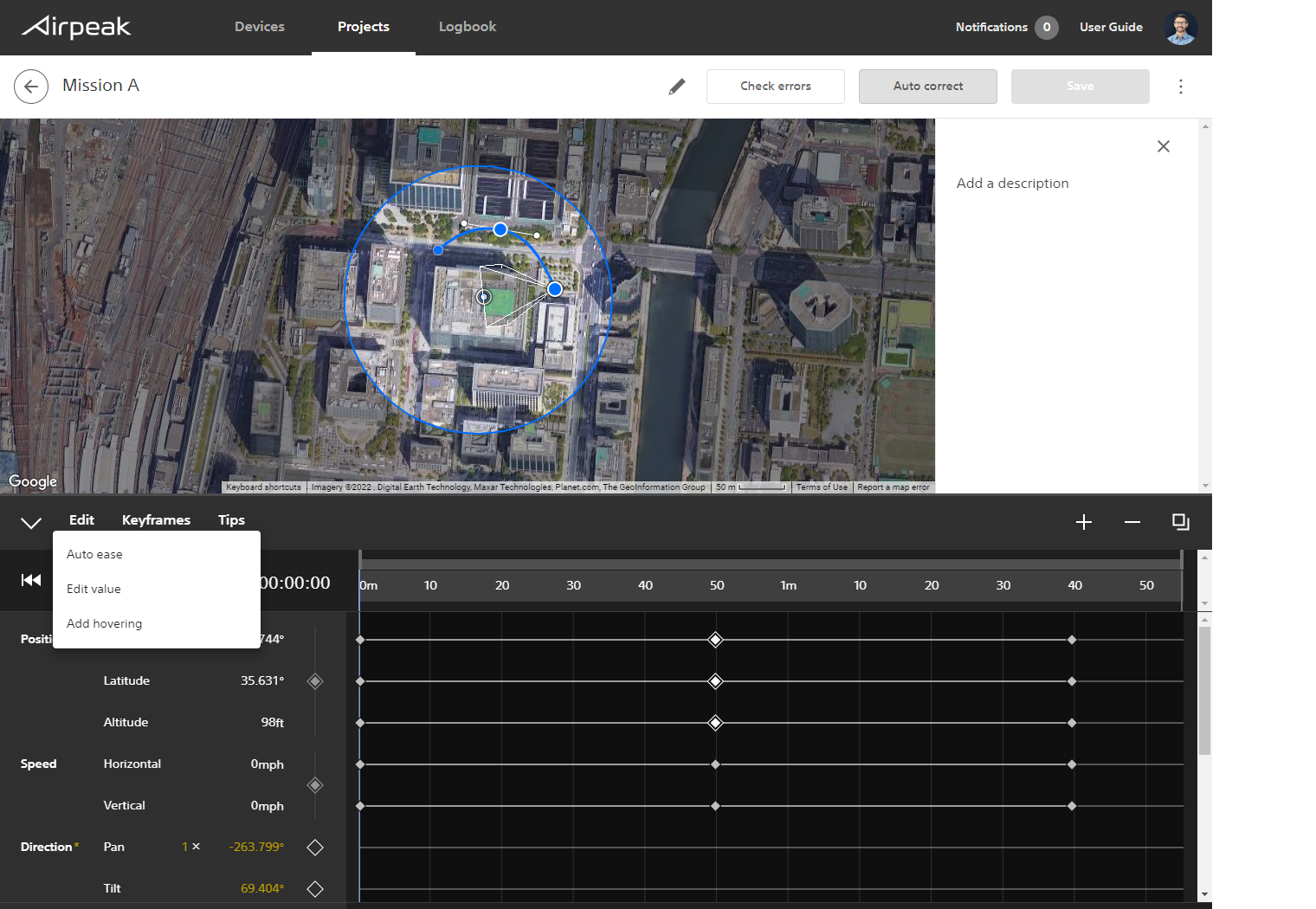Open the User Guide link
The height and width of the screenshot is (909, 1316).
[x=1111, y=27]
